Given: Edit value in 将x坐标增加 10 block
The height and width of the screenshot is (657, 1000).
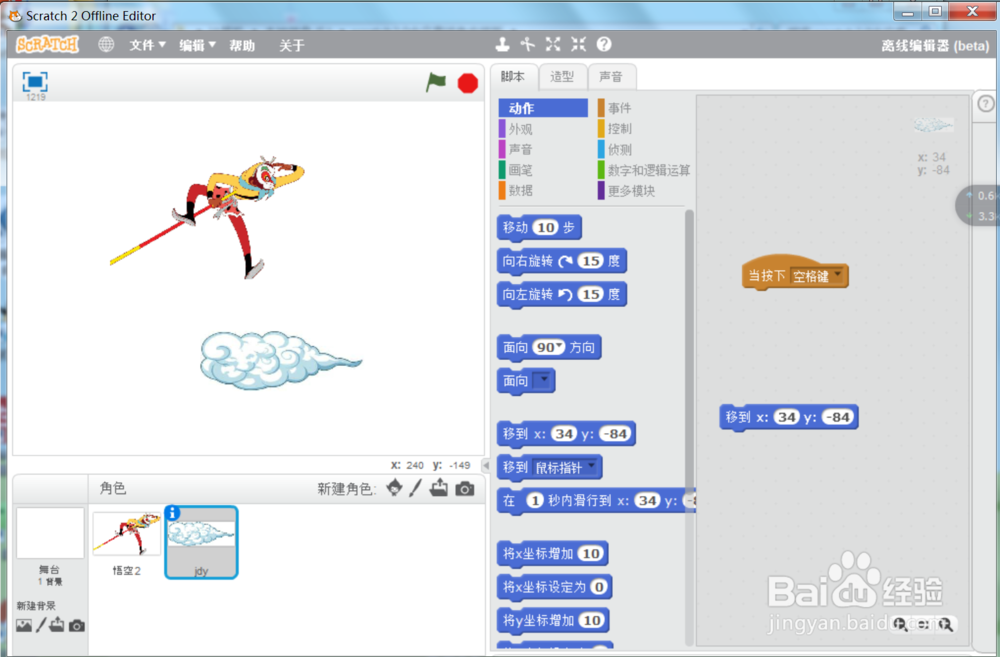Looking at the screenshot, I should click(x=591, y=554).
